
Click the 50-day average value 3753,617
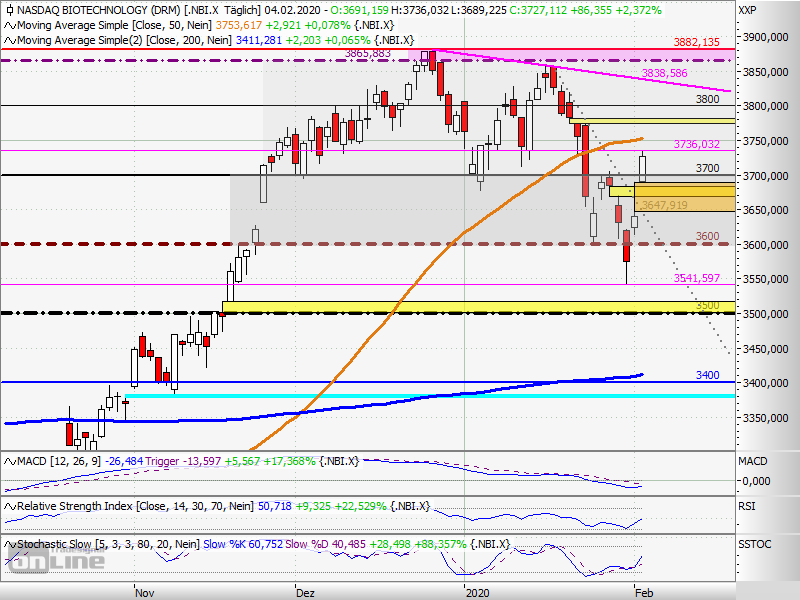pyautogui.click(x=239, y=26)
